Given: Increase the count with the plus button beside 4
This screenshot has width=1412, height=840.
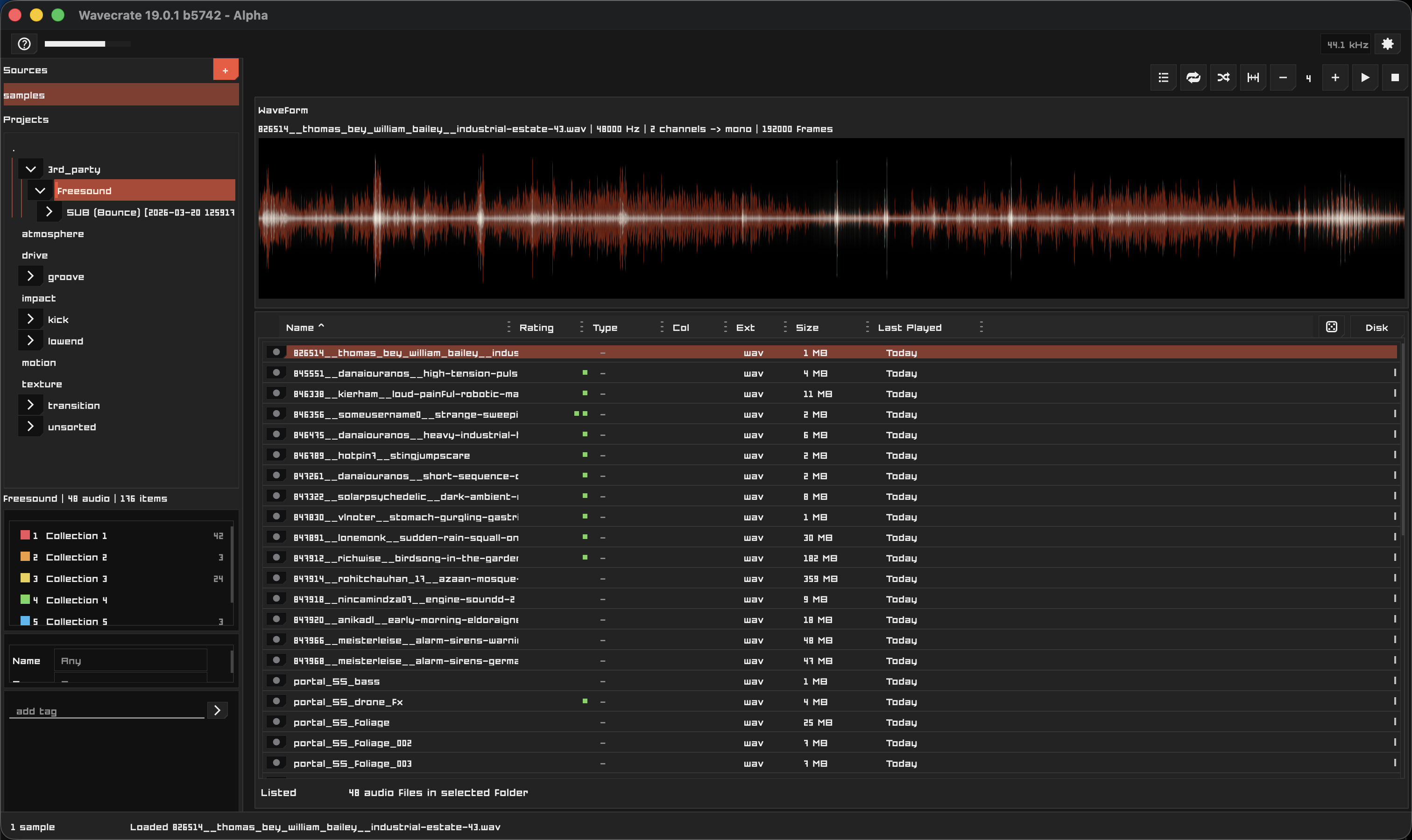Looking at the screenshot, I should pos(1335,77).
